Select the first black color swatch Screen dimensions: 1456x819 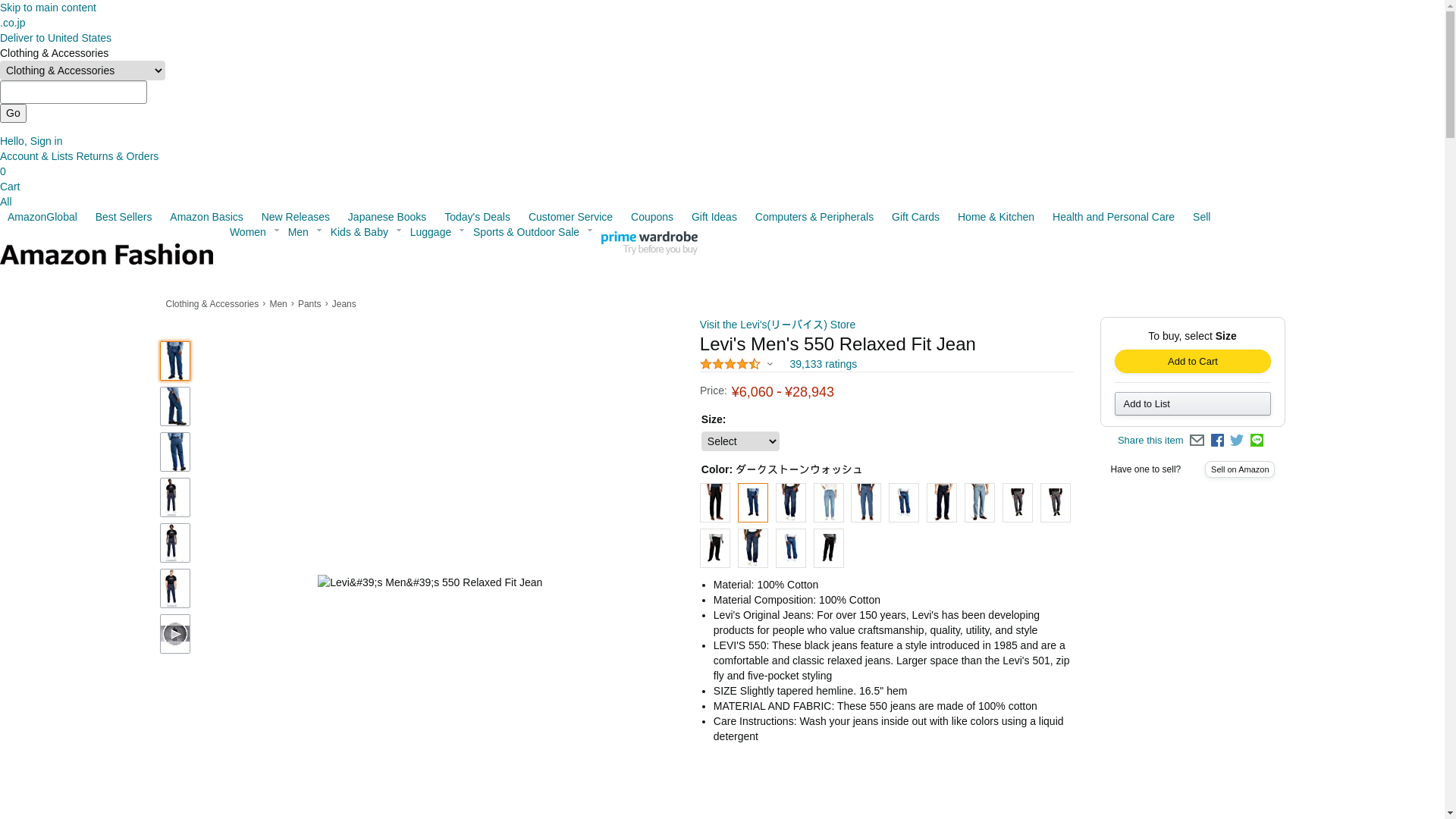tap(715, 503)
